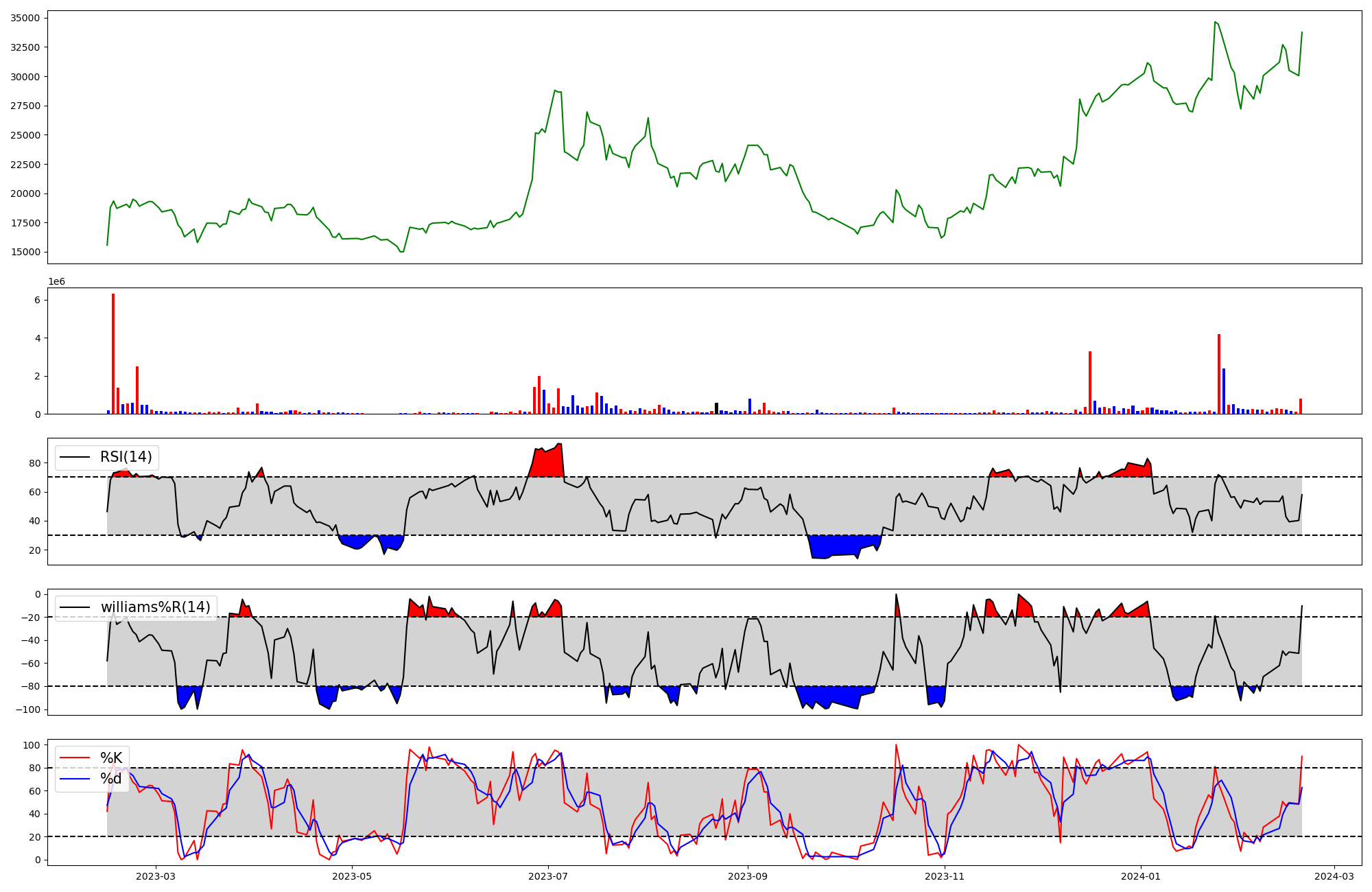Click the 100 tick on stochastic axis

coord(32,745)
